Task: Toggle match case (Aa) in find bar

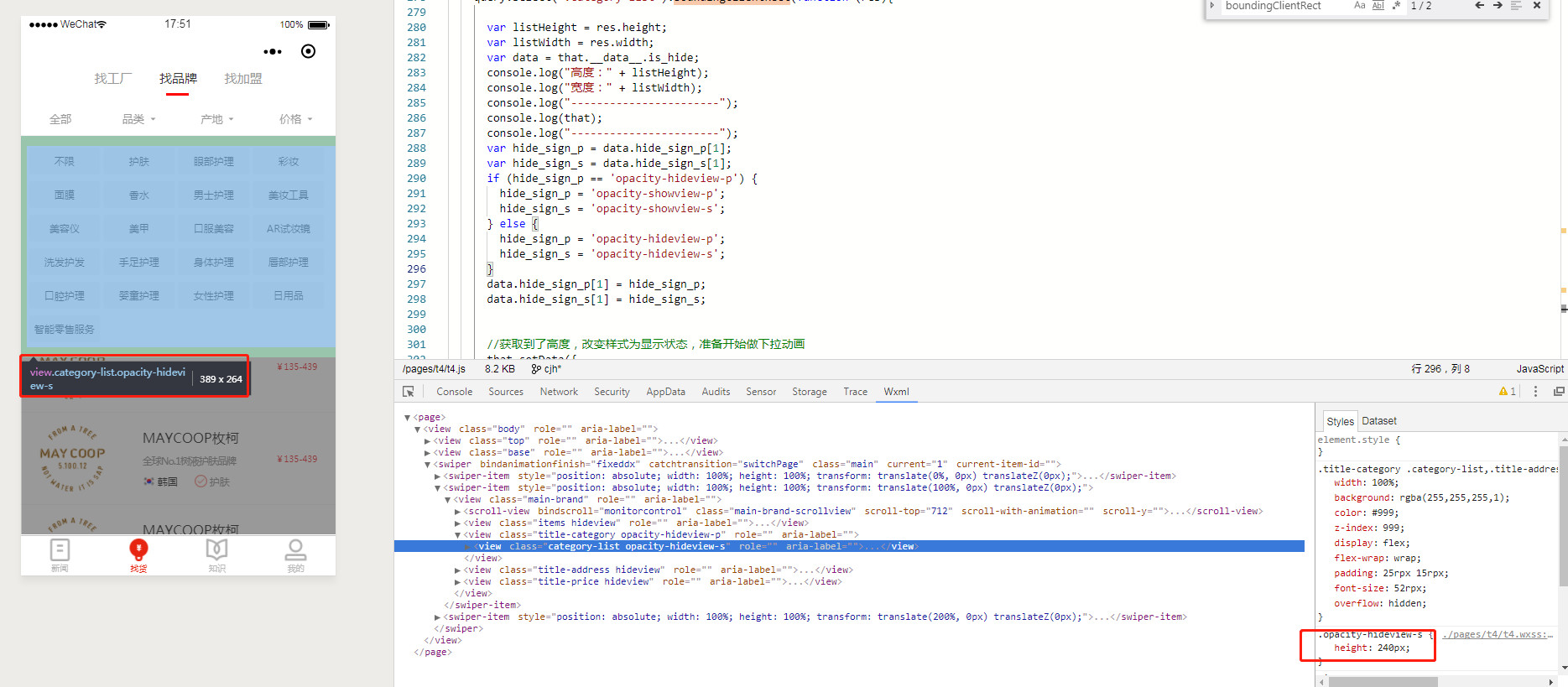Action: click(1359, 6)
